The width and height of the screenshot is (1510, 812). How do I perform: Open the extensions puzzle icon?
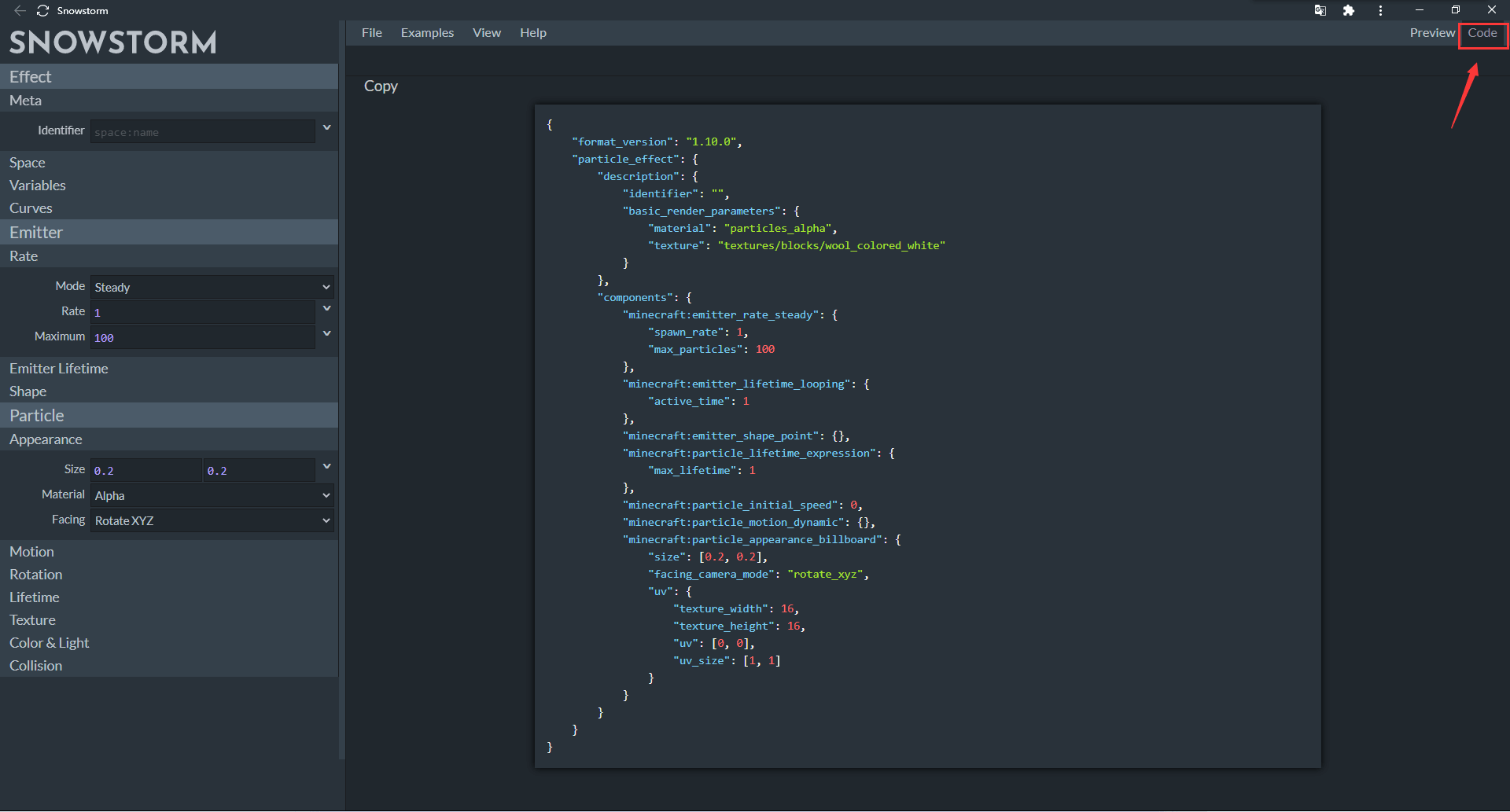1349,10
